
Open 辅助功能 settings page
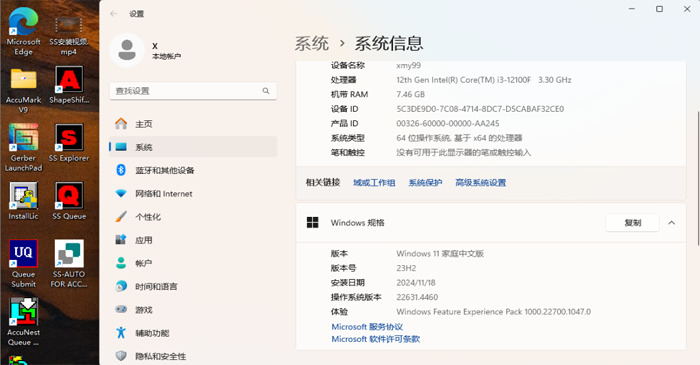coord(193,332)
